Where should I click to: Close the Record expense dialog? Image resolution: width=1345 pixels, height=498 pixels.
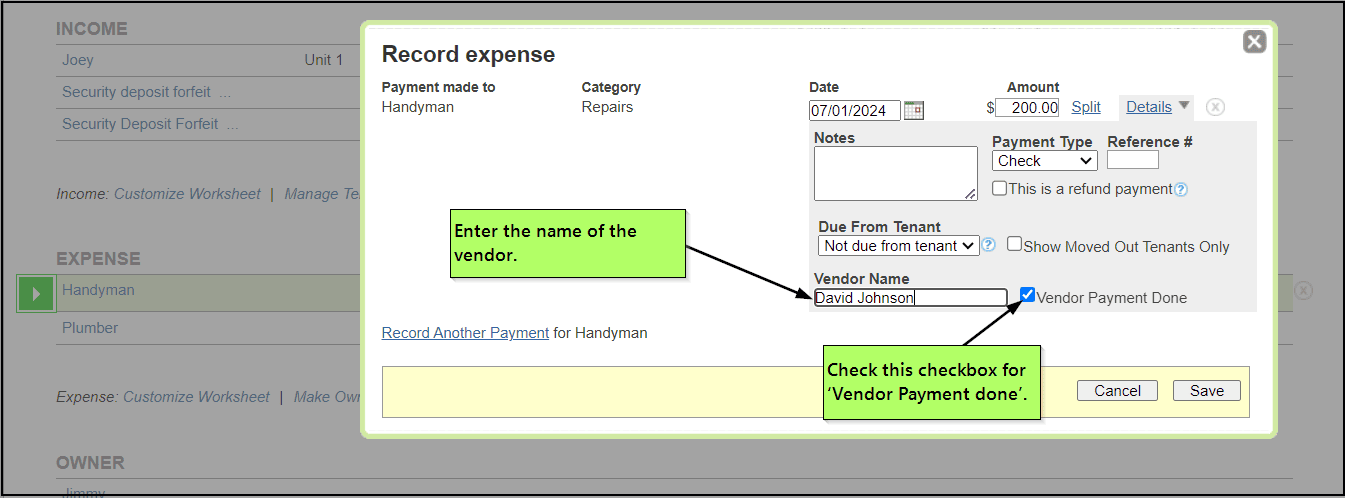pos(1254,42)
